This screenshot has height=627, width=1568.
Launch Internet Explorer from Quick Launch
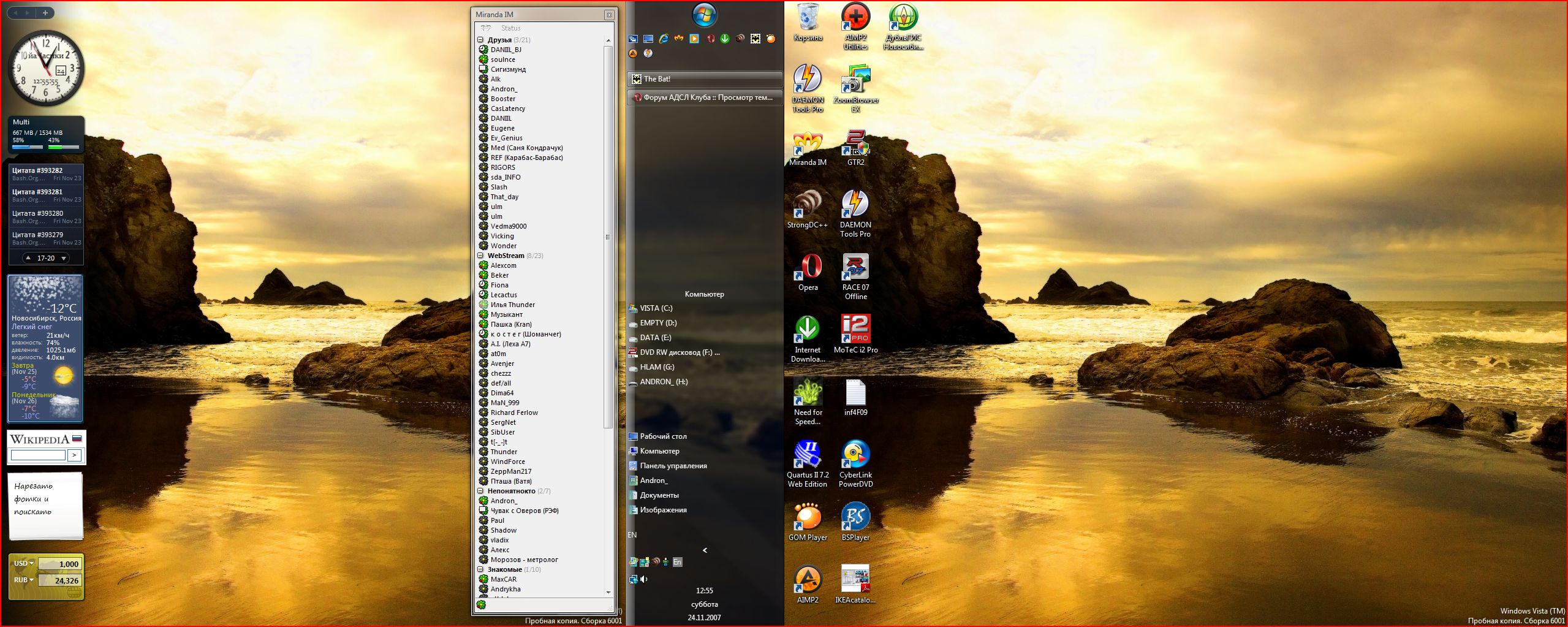(x=664, y=39)
